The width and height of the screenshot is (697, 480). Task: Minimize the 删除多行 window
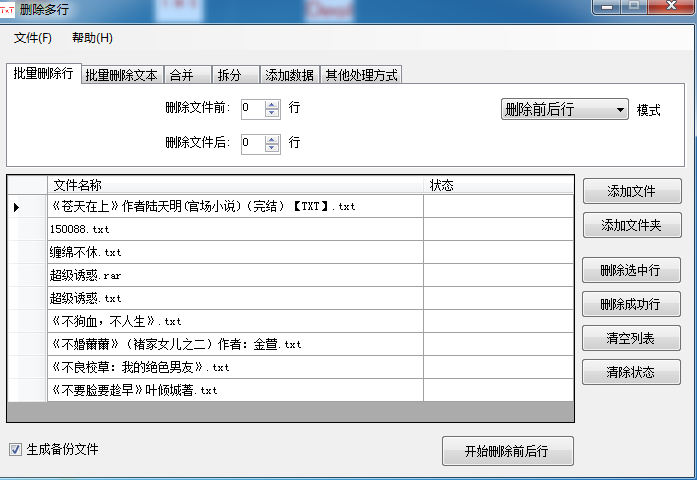pyautogui.click(x=607, y=7)
